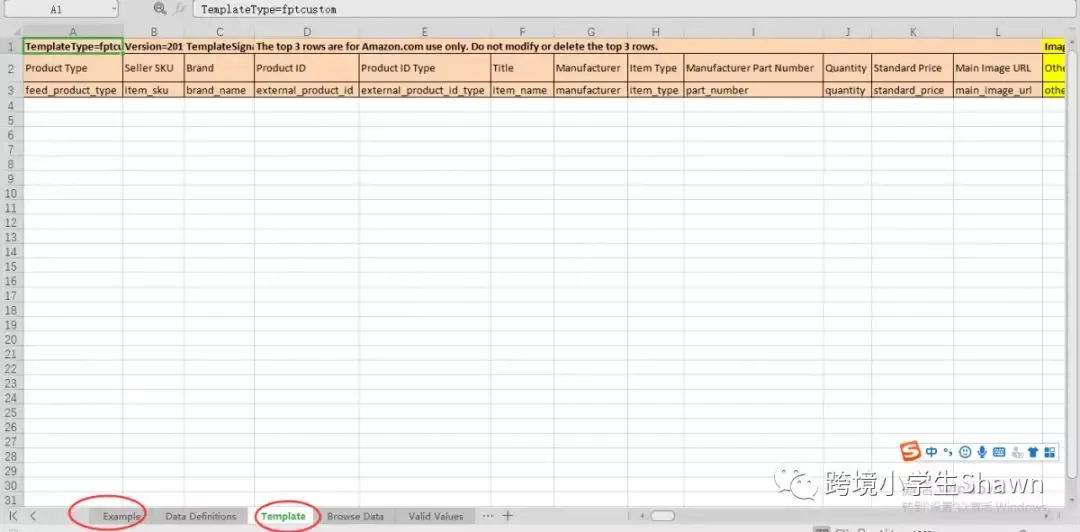Image resolution: width=1080 pixels, height=532 pixels.
Task: Click the 'item_name' cell
Action: 522,90
